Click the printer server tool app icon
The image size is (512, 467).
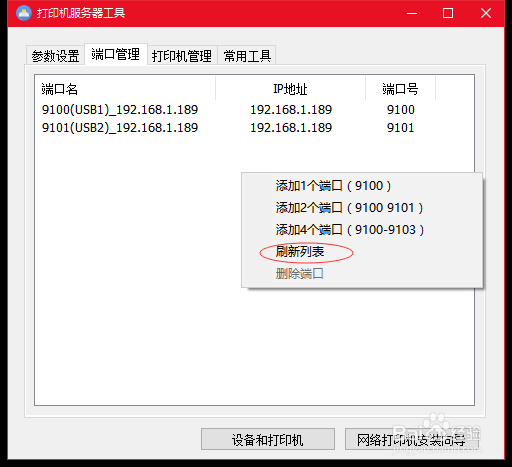click(x=24, y=13)
